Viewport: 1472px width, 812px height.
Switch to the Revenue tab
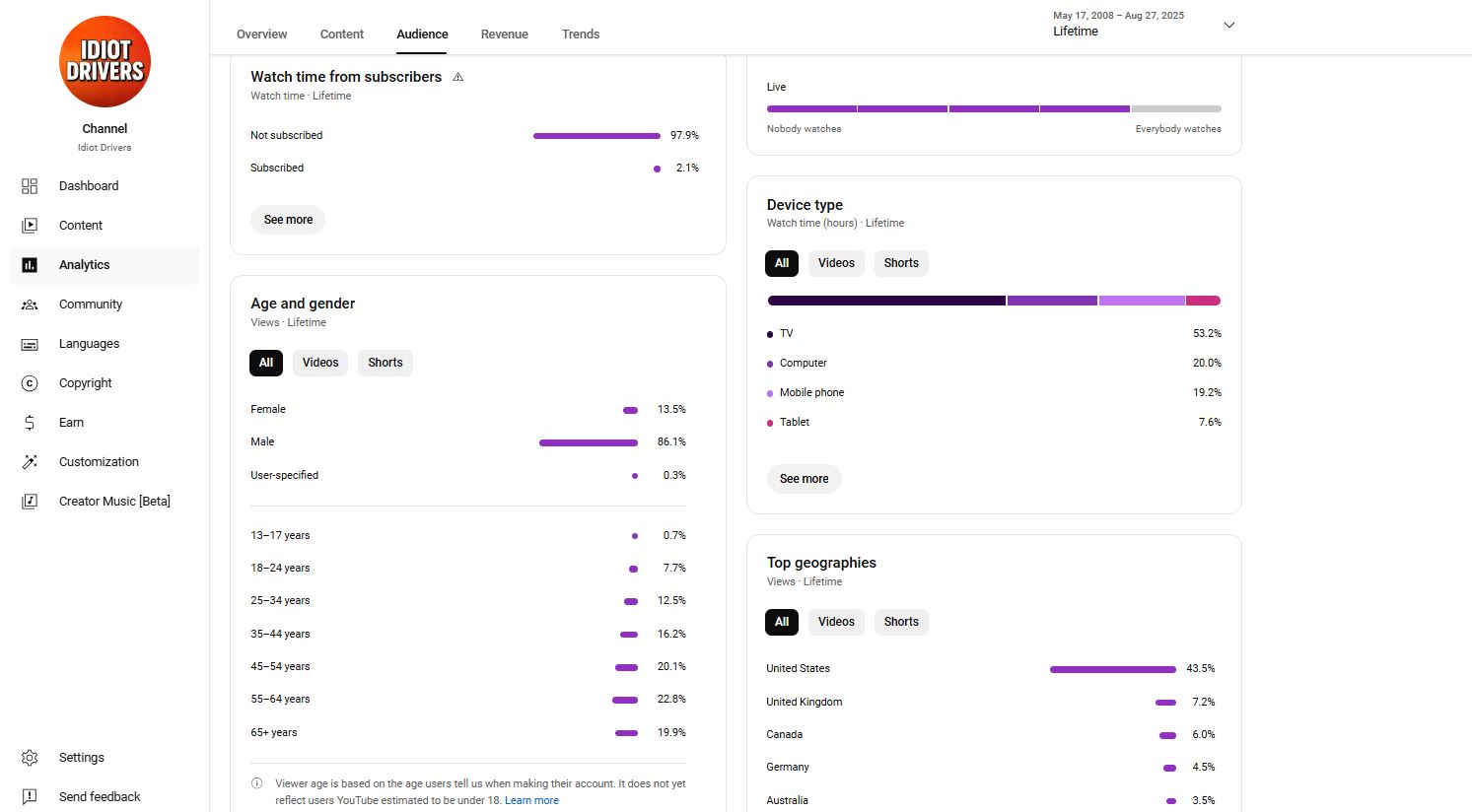tap(504, 34)
